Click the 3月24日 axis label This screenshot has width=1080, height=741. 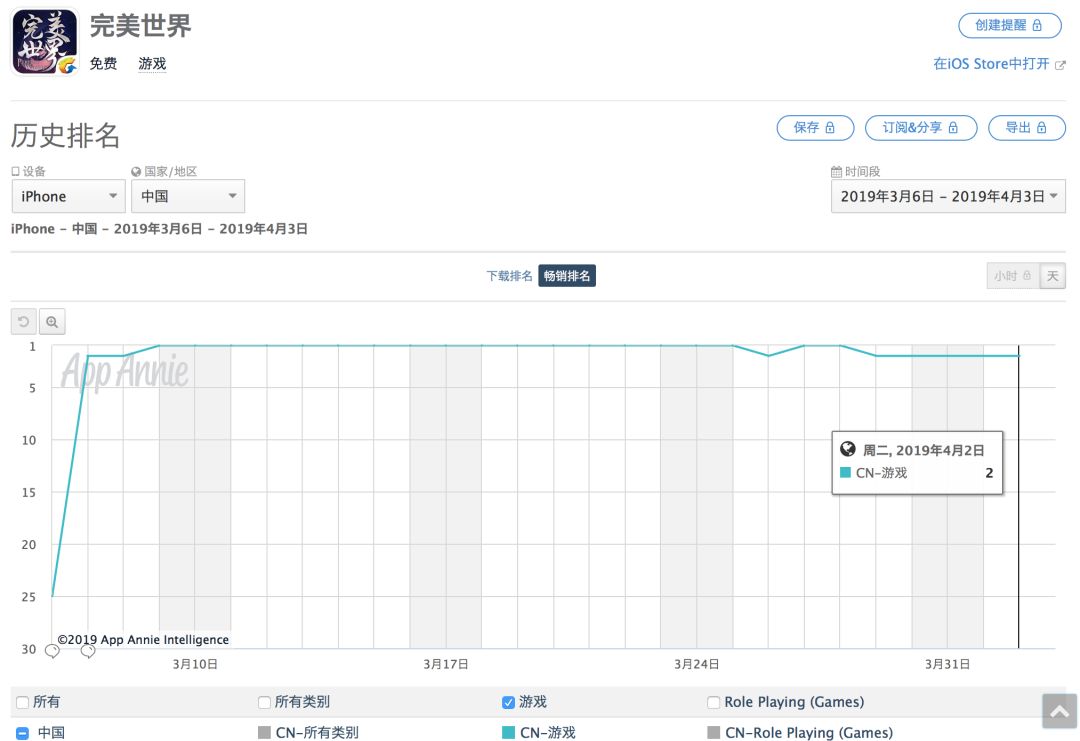click(696, 665)
